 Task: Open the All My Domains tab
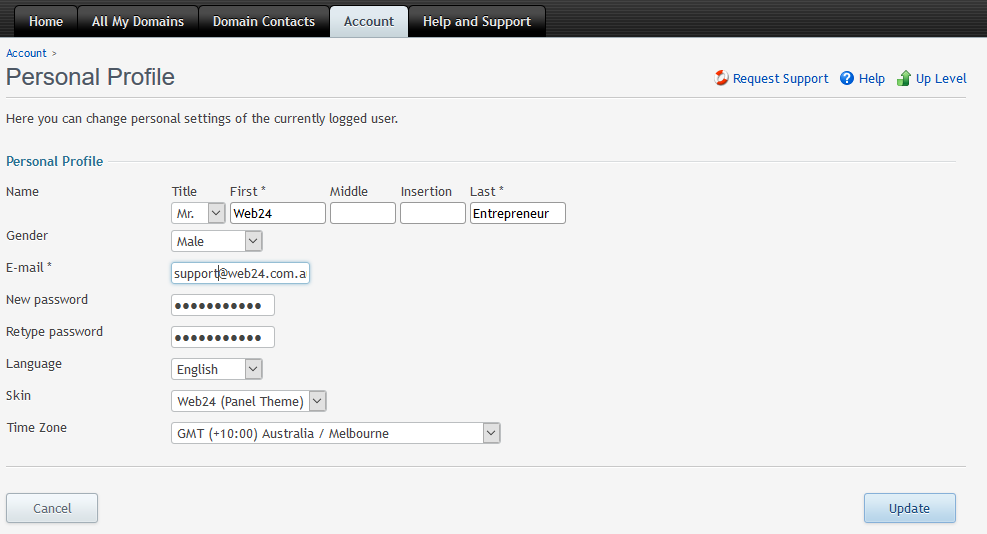coord(138,21)
